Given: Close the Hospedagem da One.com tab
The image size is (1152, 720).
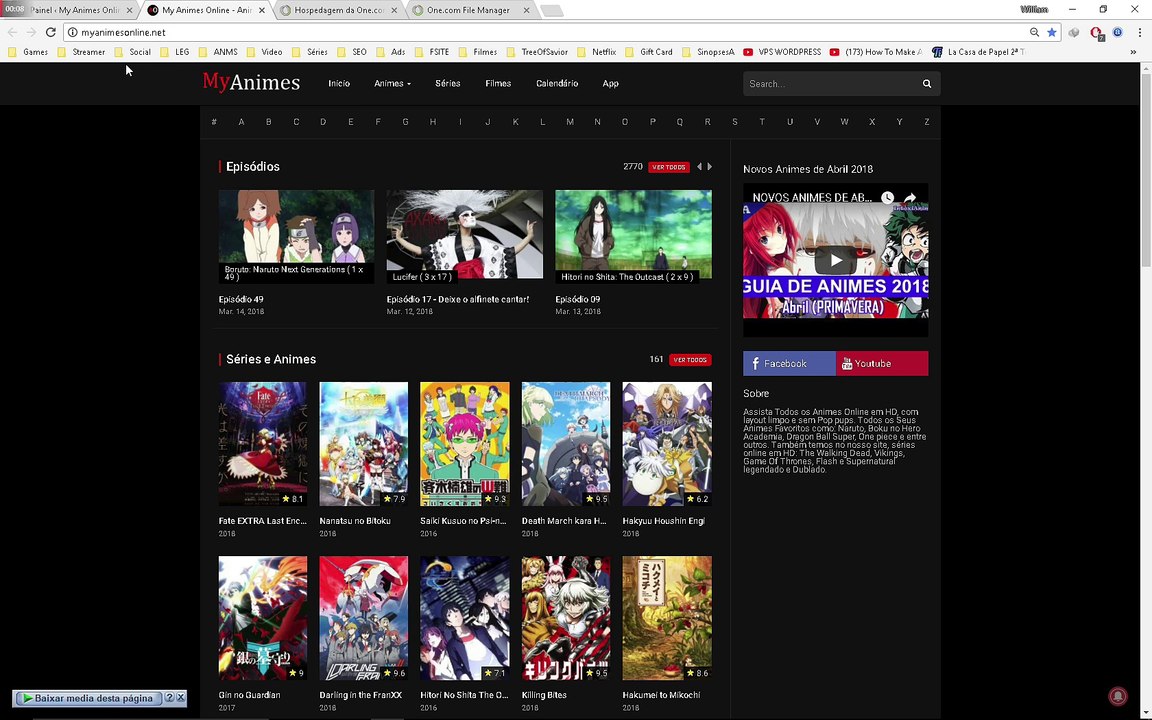Looking at the screenshot, I should 394,10.
